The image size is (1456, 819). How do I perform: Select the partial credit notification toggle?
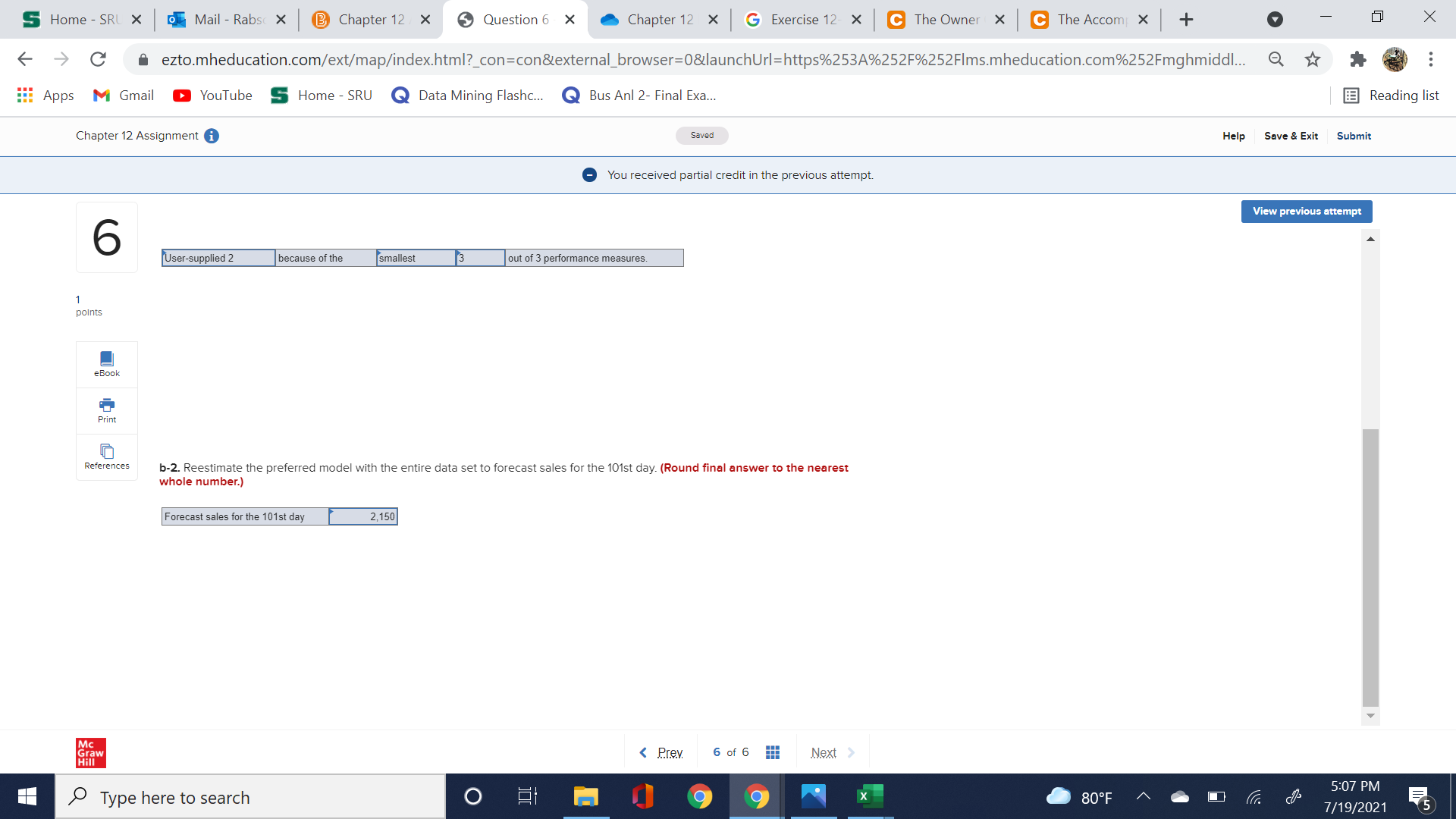tap(590, 174)
